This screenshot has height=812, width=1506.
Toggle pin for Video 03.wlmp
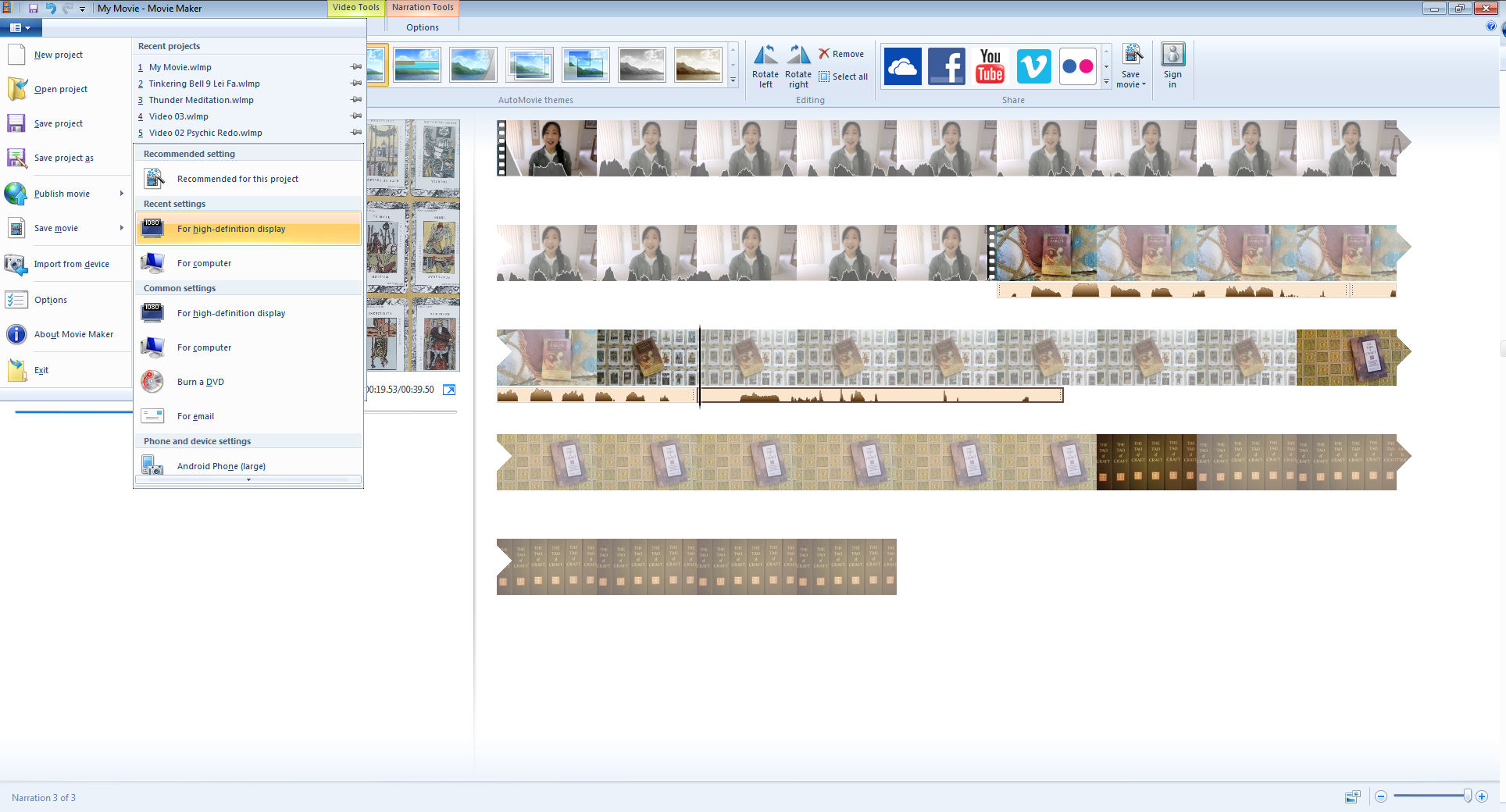pyautogui.click(x=356, y=116)
